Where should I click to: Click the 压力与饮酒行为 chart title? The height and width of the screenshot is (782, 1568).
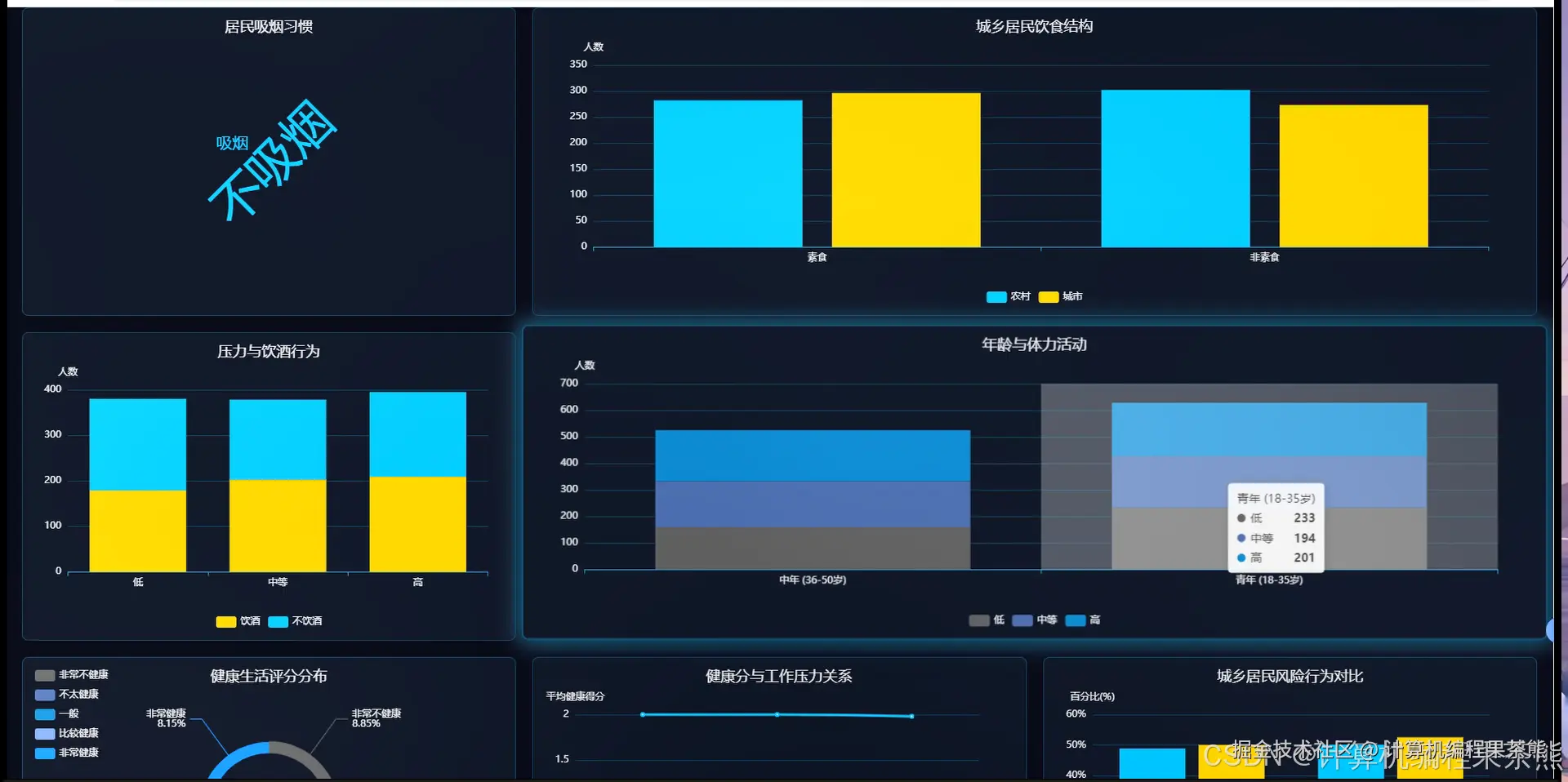click(x=269, y=352)
